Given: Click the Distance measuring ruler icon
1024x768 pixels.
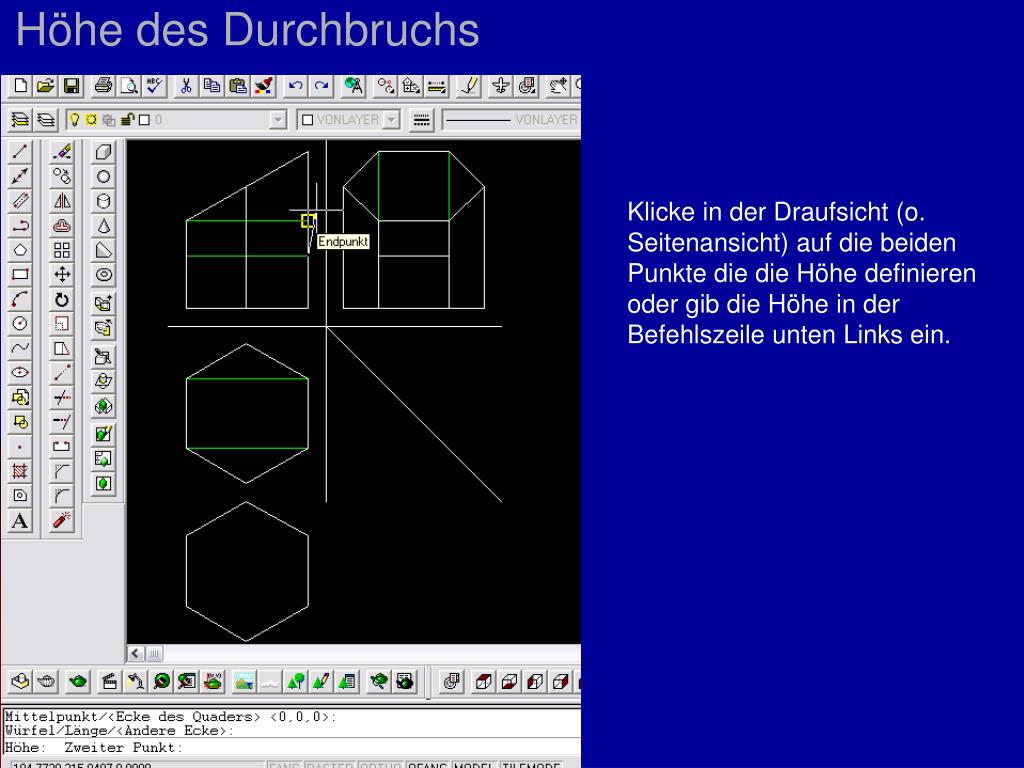Looking at the screenshot, I should (436, 86).
